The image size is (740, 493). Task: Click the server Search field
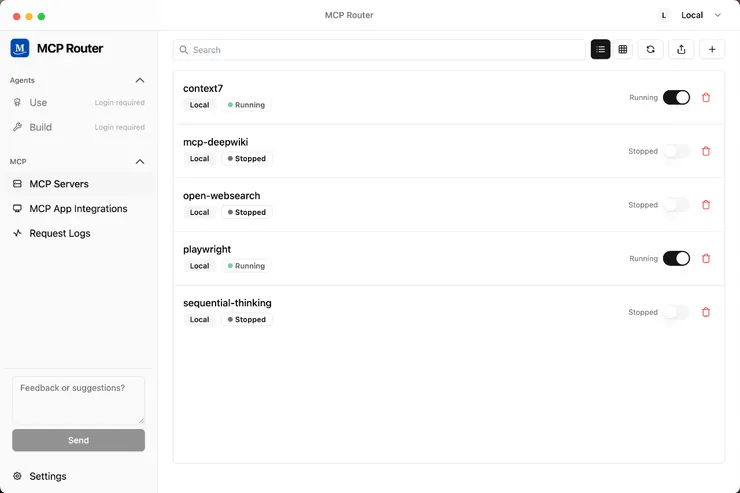[x=380, y=49]
